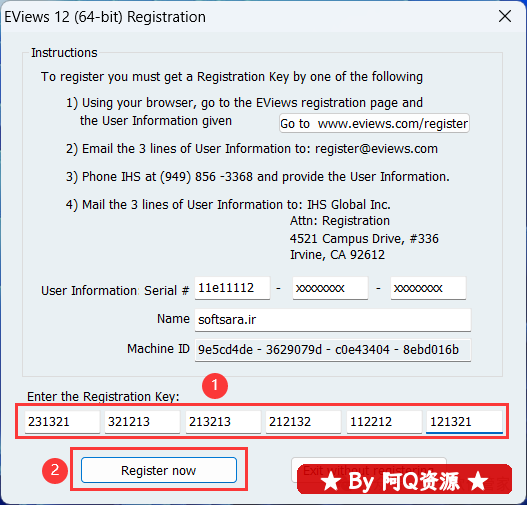This screenshot has width=527, height=505.
Task: Focus the registration key box showing 213213
Action: [x=223, y=421]
